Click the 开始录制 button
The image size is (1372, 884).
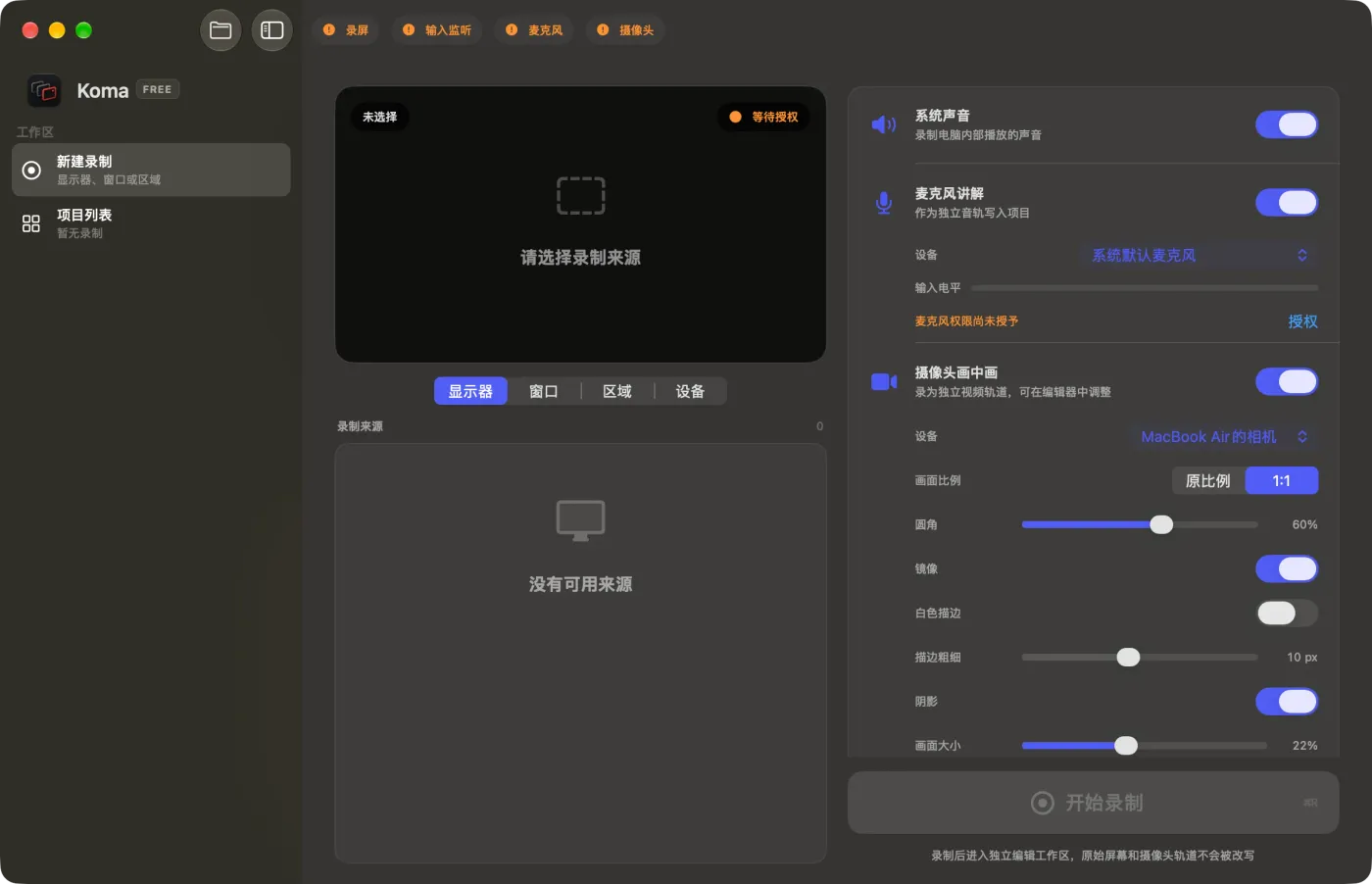point(1093,803)
